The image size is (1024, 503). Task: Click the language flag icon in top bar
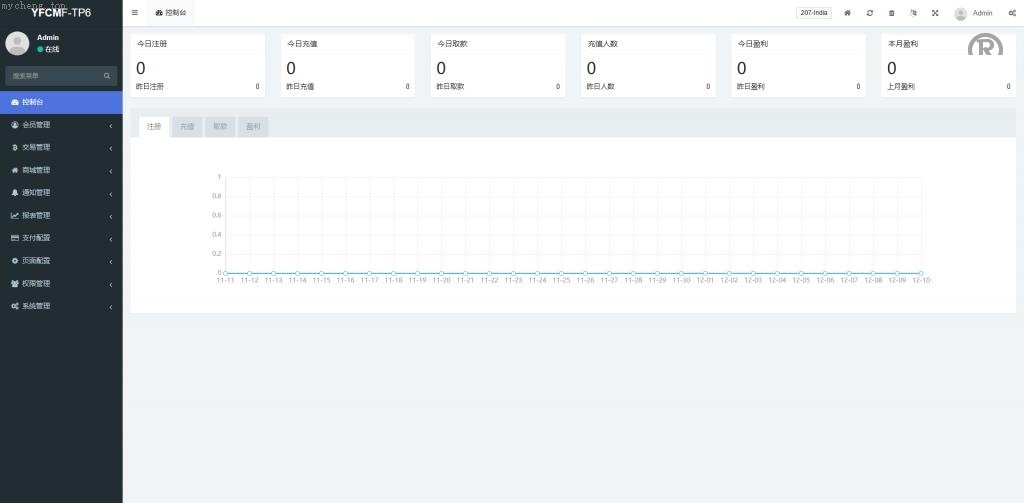coord(913,13)
